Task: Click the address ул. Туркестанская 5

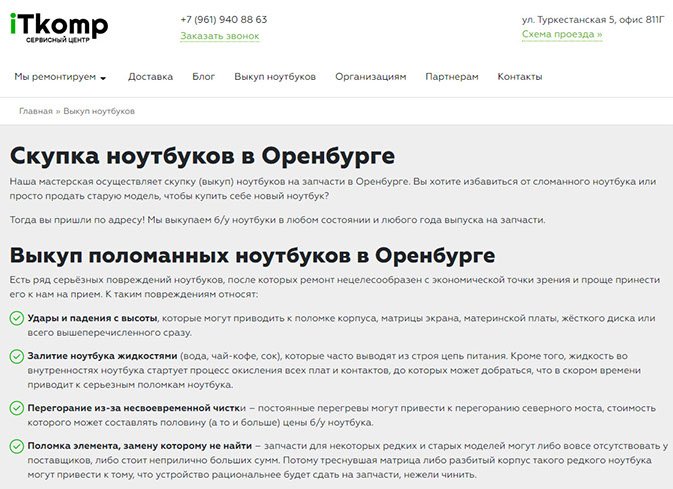Action: (x=593, y=20)
